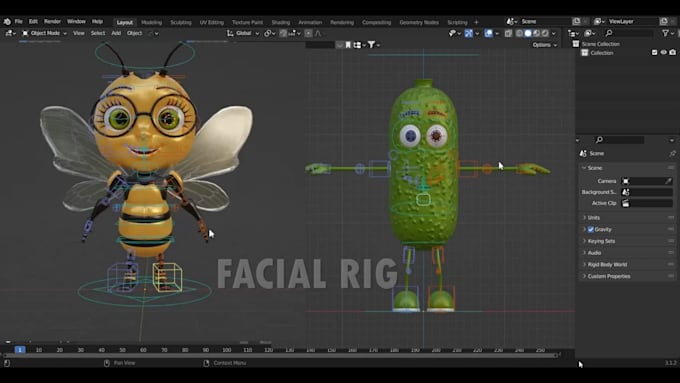680x383 pixels.
Task: Toggle X-ray mode icon
Action: (508, 33)
